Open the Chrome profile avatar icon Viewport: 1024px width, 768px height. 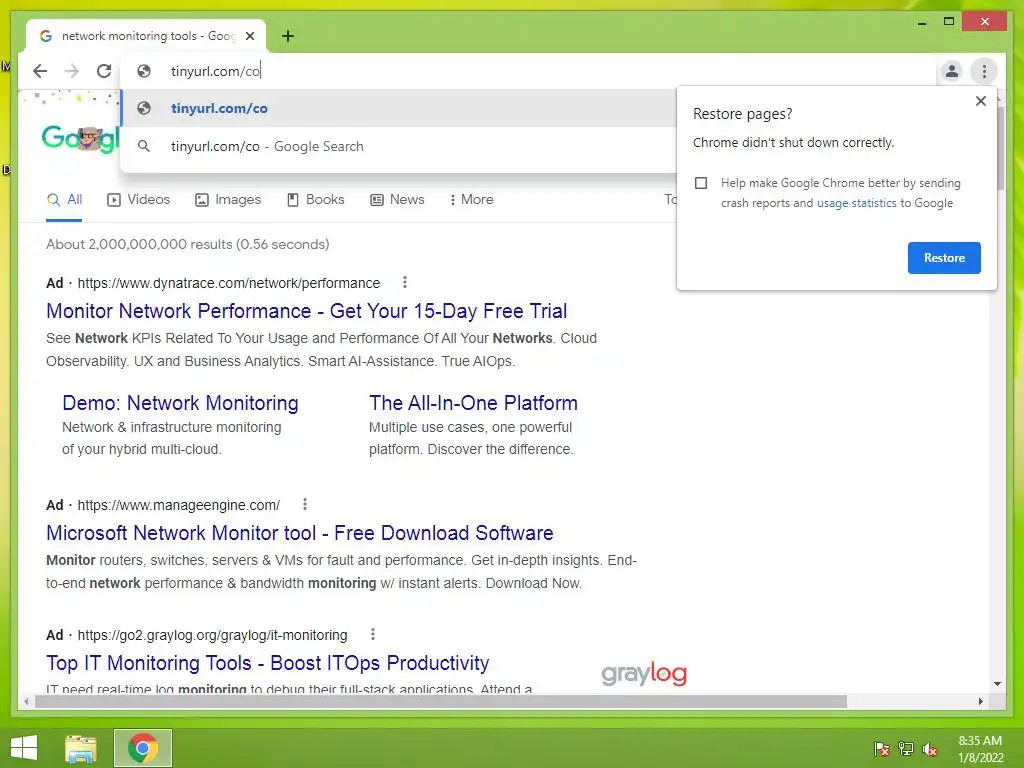pyautogui.click(x=952, y=71)
